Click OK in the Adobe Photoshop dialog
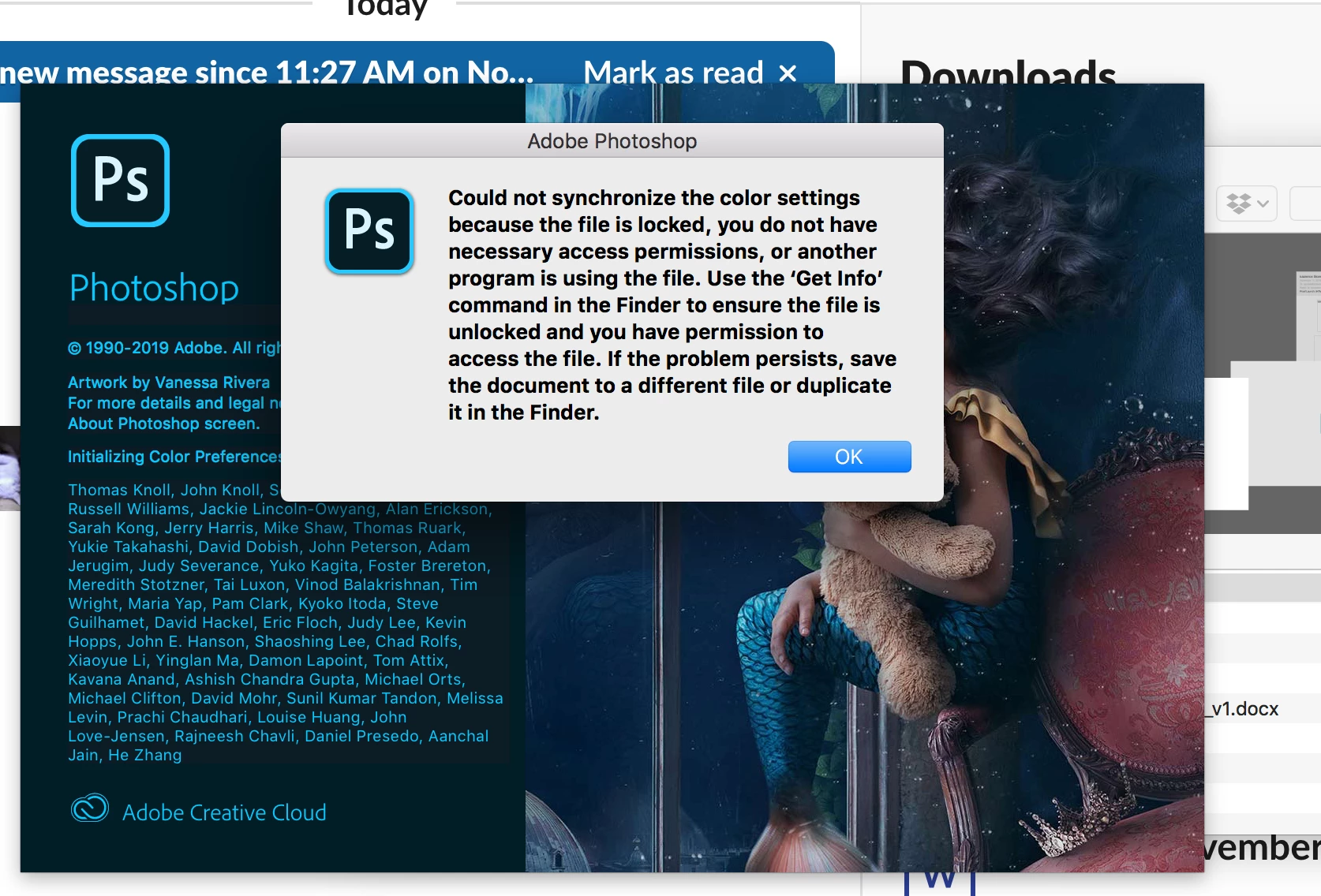 (x=849, y=457)
